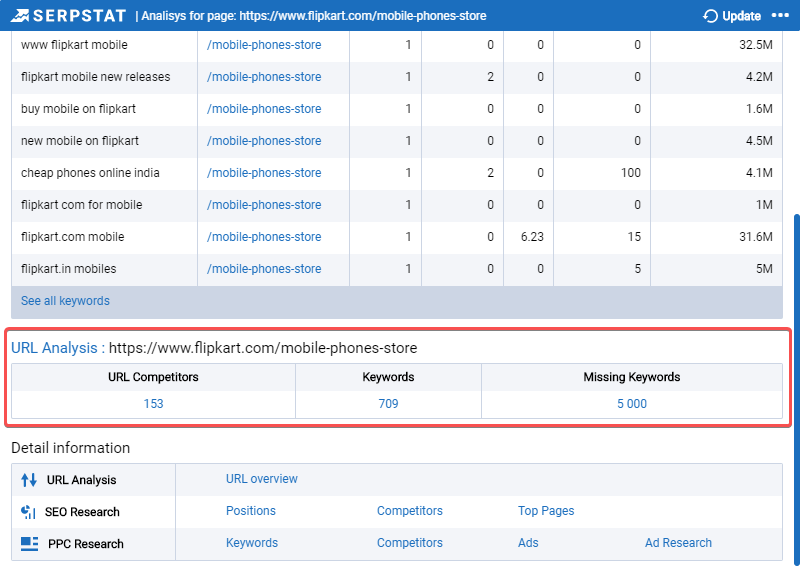This screenshot has height=566, width=800.
Task: Select keyword 'new mobile on flipkart'
Action: coord(80,141)
